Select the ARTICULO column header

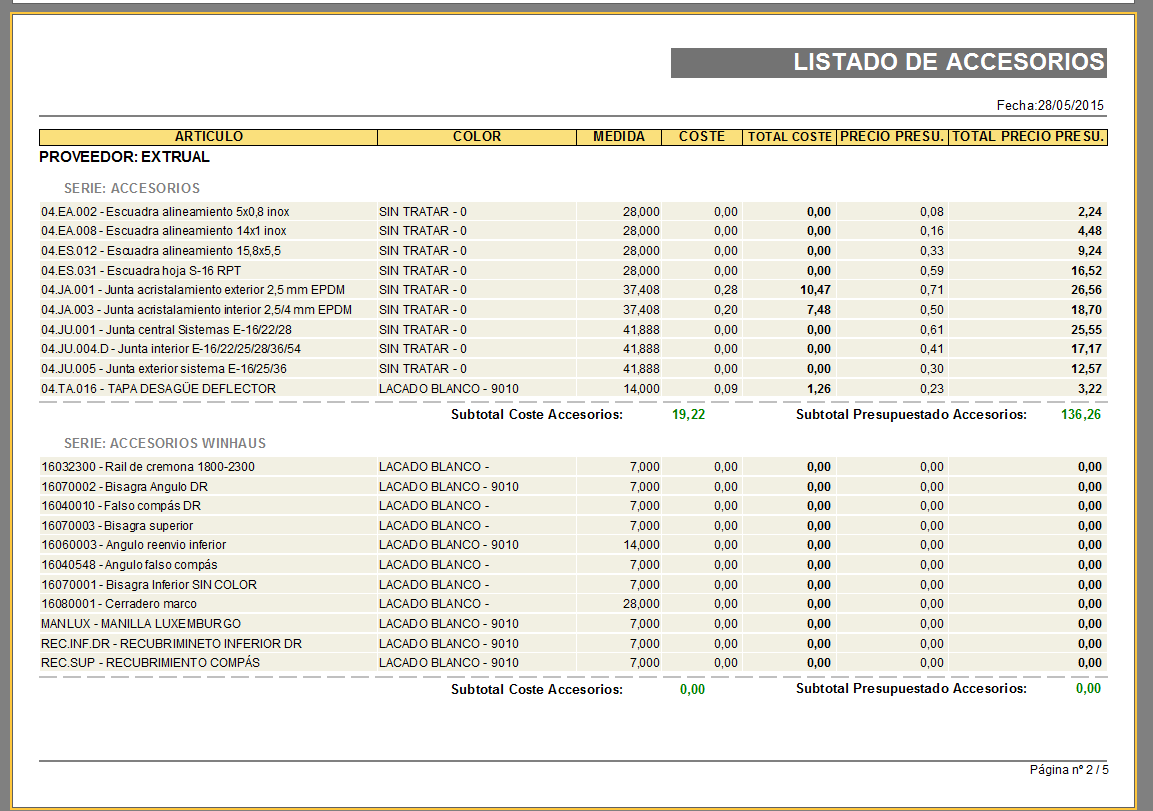pyautogui.click(x=209, y=137)
